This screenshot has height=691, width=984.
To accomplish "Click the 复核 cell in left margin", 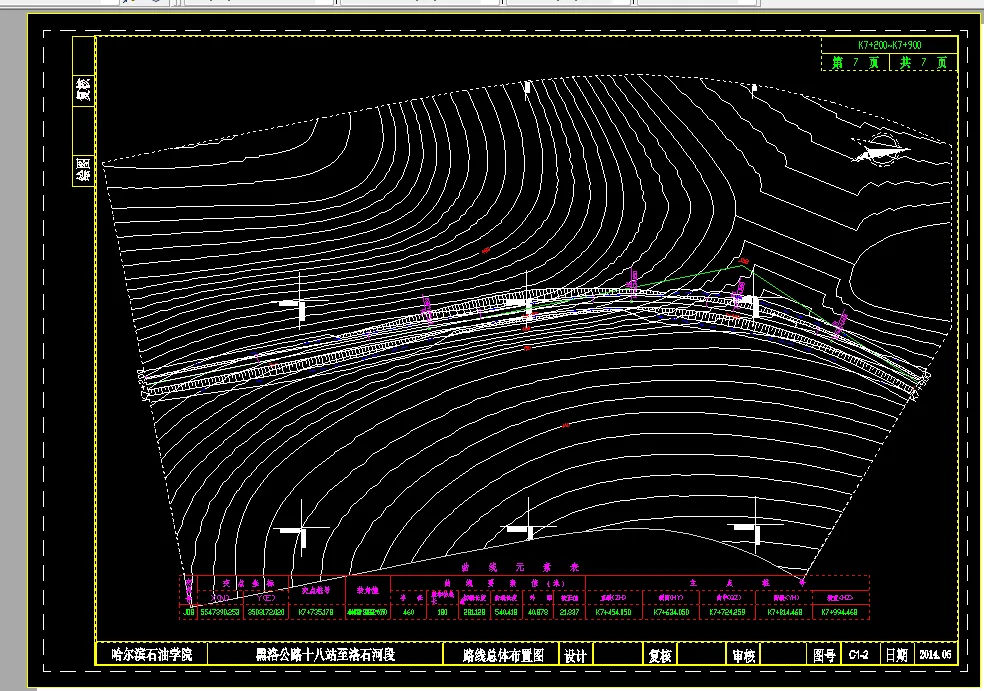I will tap(83, 88).
